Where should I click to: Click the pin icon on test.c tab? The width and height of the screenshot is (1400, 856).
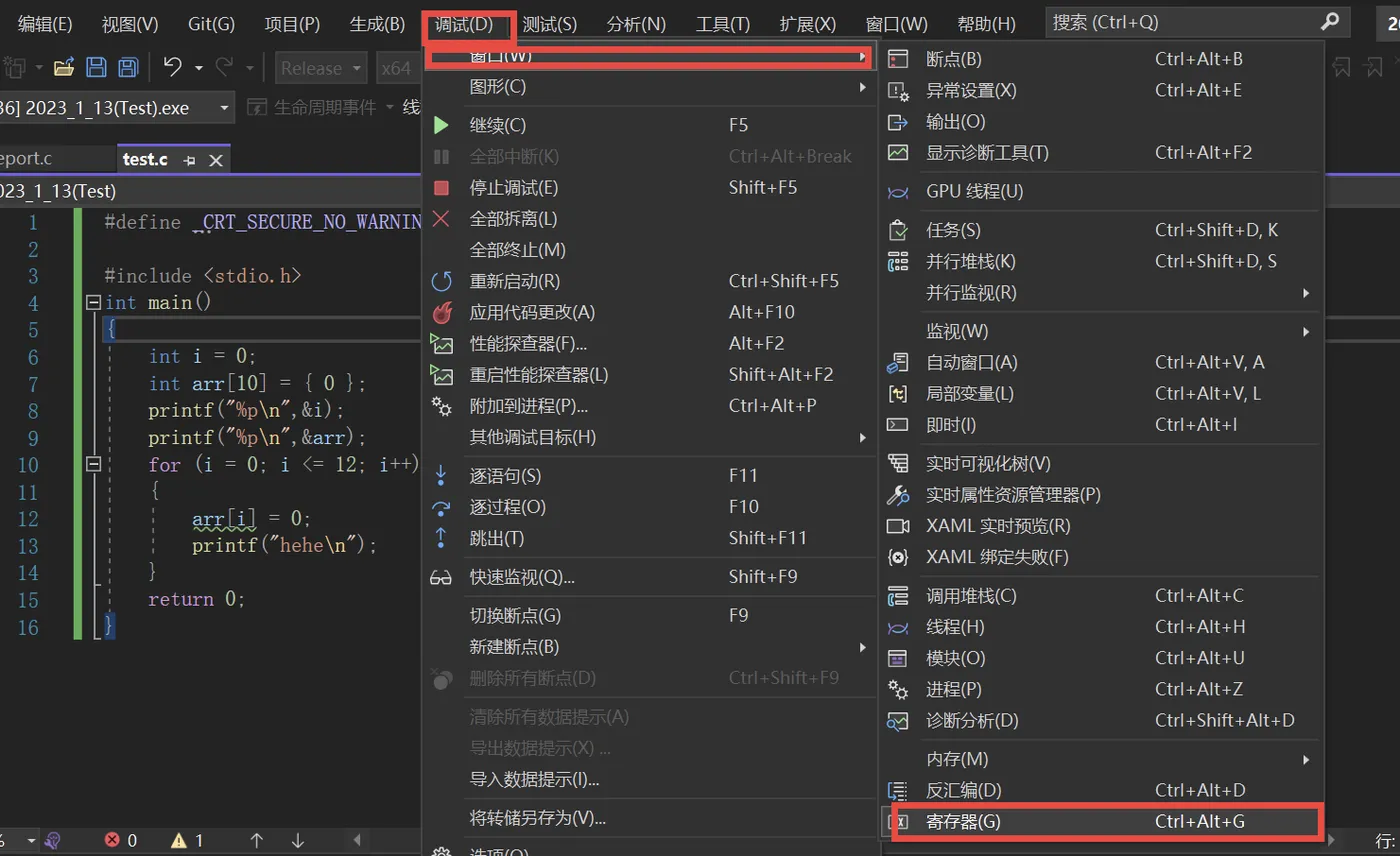tap(189, 160)
